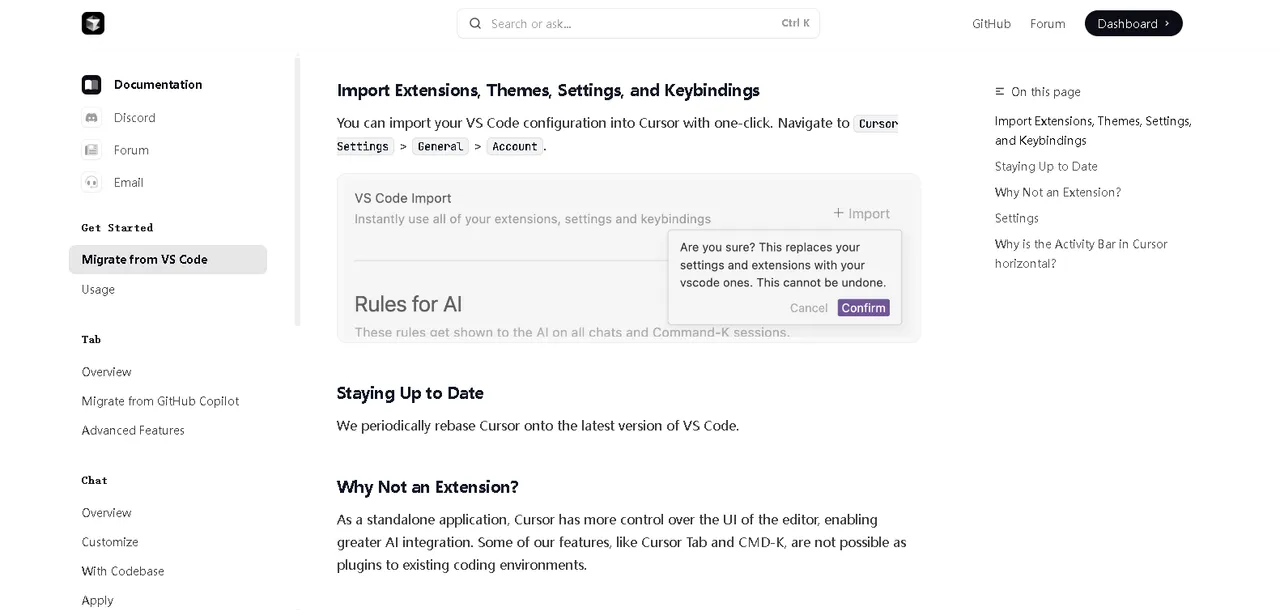Select Migrate from VS Code sidebar item
The width and height of the screenshot is (1280, 610).
[x=168, y=259]
